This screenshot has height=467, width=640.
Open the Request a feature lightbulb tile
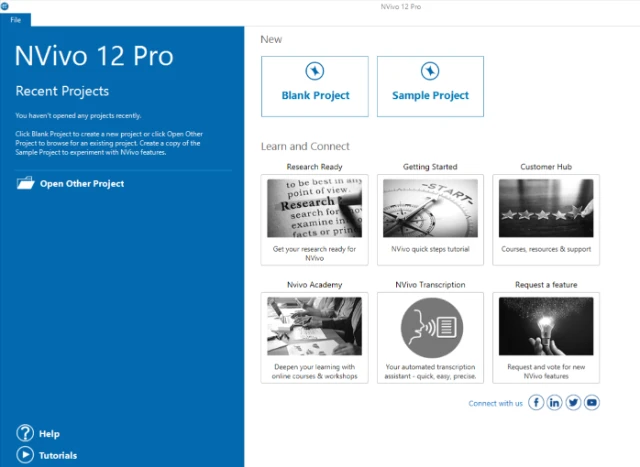pos(547,327)
